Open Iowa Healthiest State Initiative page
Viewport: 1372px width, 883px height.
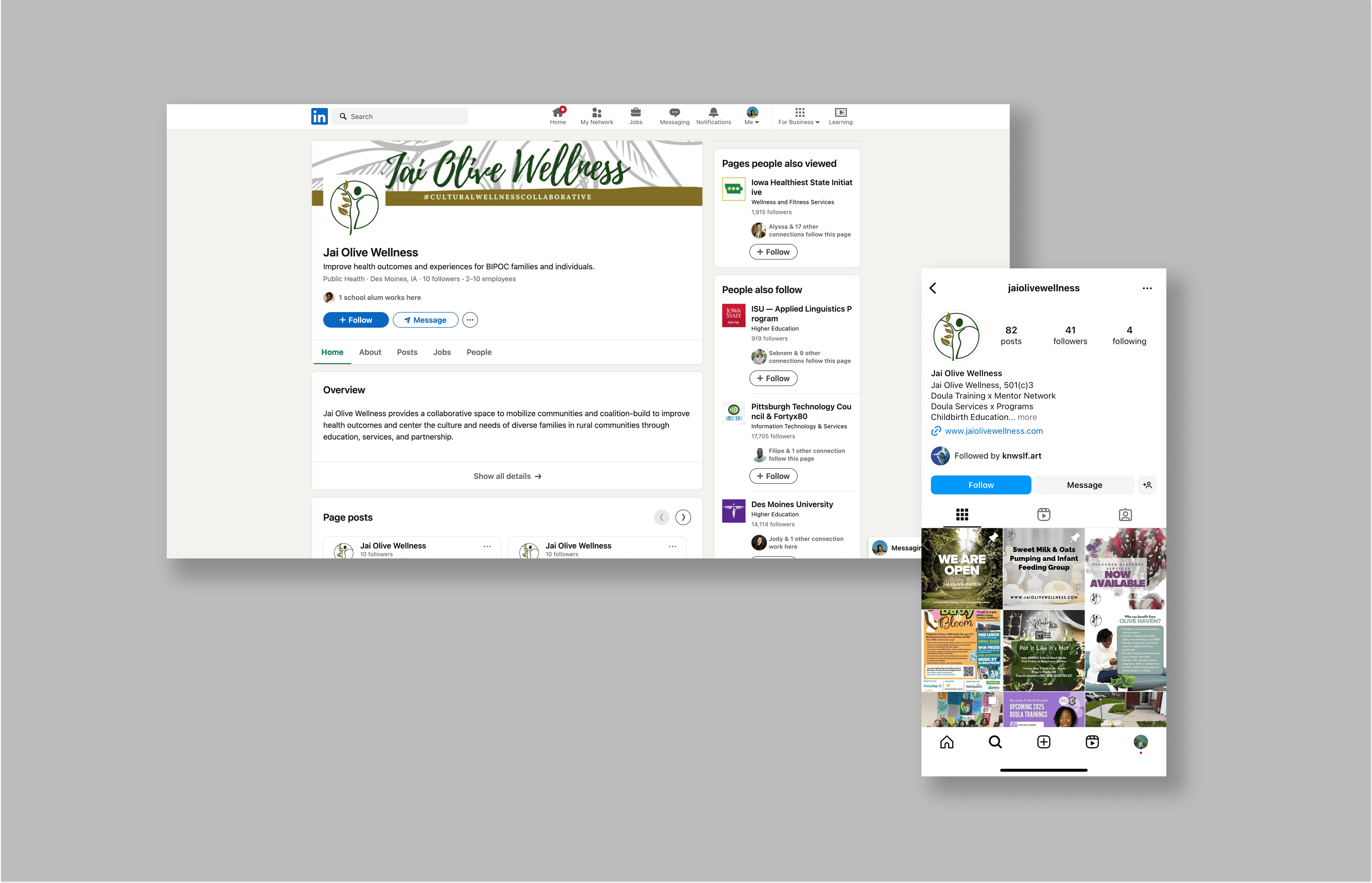pyautogui.click(x=801, y=187)
